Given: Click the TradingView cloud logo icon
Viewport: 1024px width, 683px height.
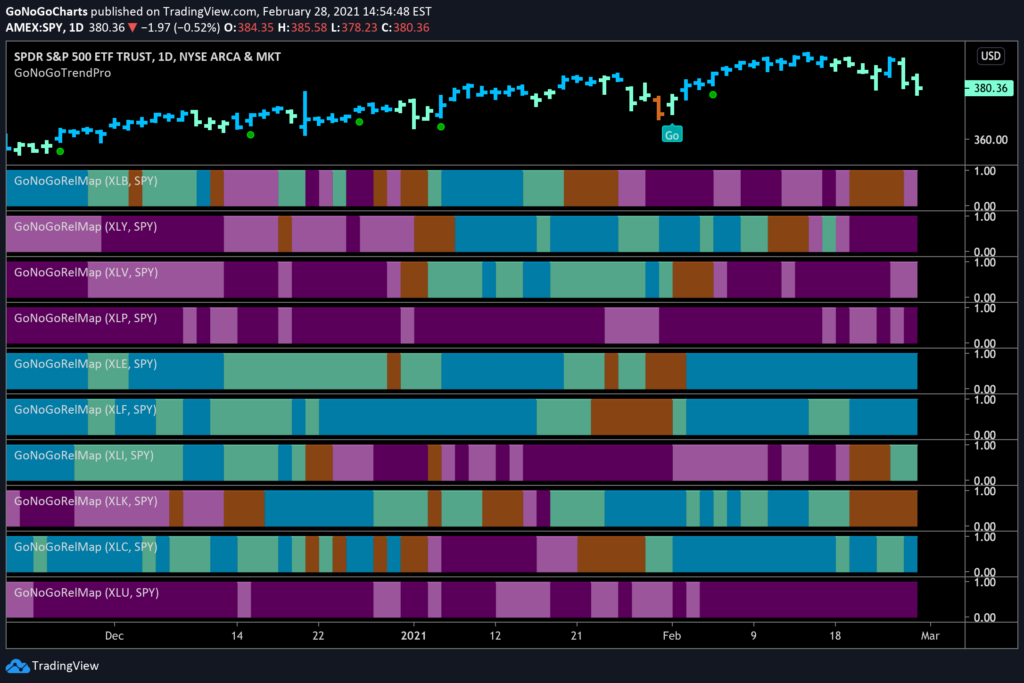Looking at the screenshot, I should (17, 666).
